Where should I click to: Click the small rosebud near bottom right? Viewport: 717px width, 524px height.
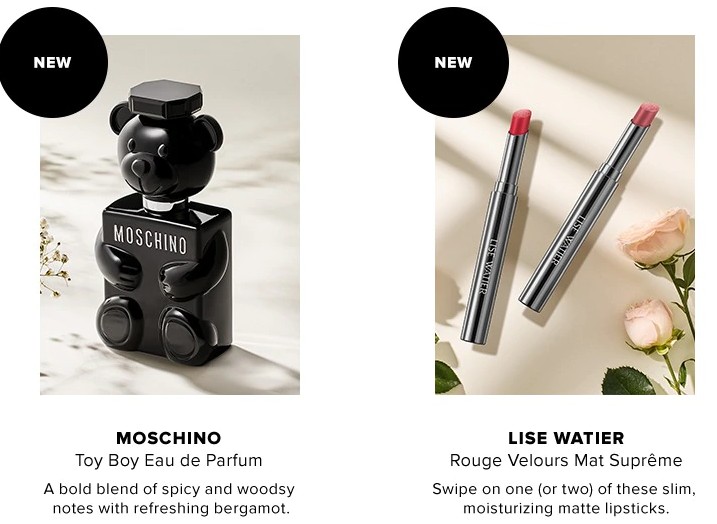648,321
